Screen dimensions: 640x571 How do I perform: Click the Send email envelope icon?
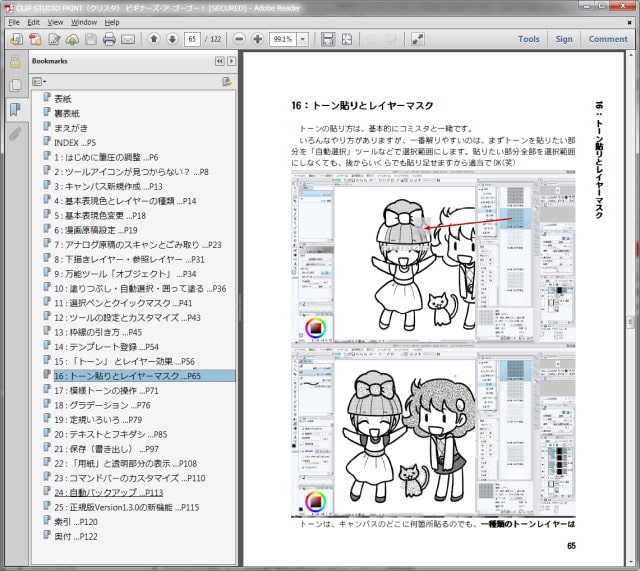(128, 39)
